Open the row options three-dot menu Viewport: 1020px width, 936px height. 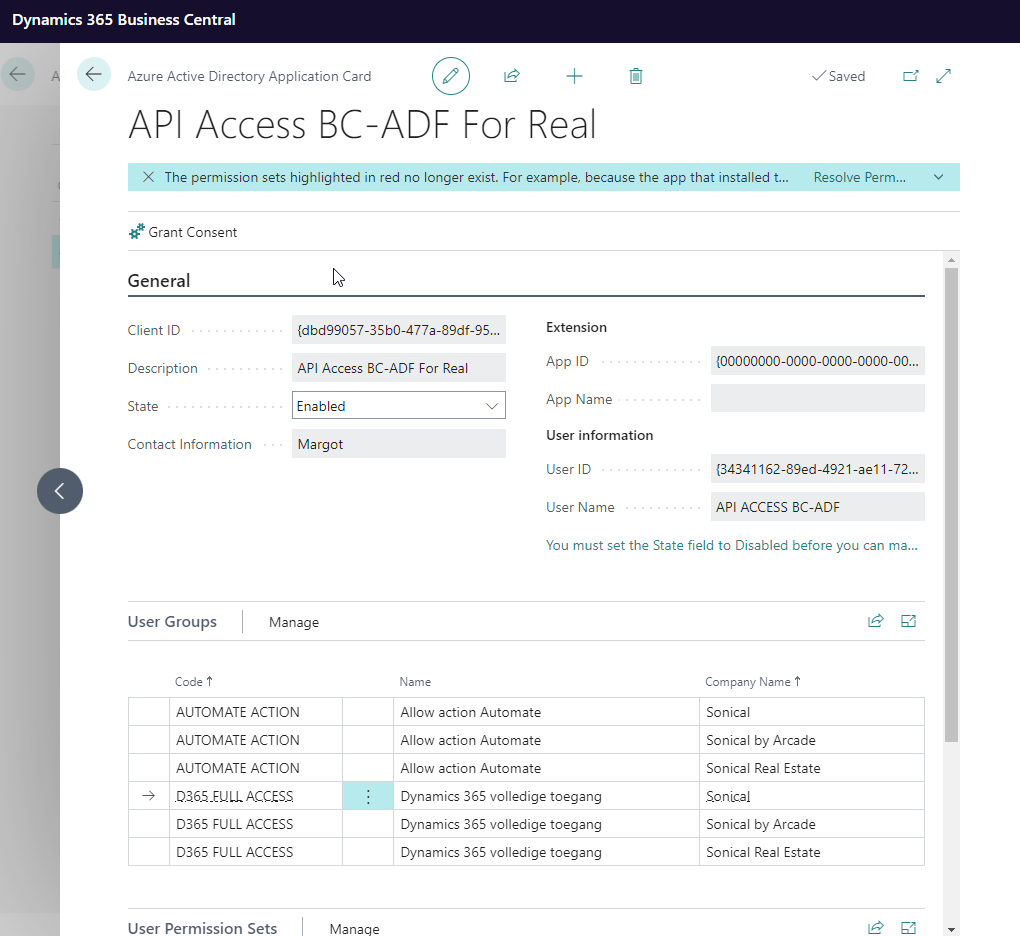click(368, 796)
